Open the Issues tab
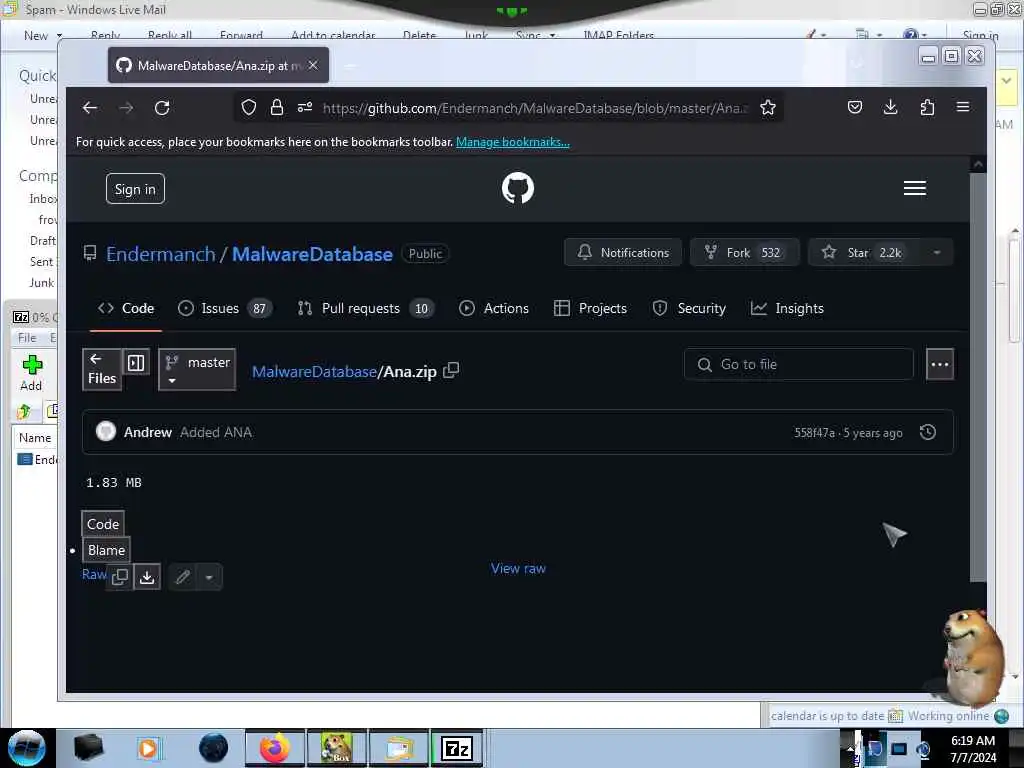This screenshot has height=768, width=1024. (225, 308)
